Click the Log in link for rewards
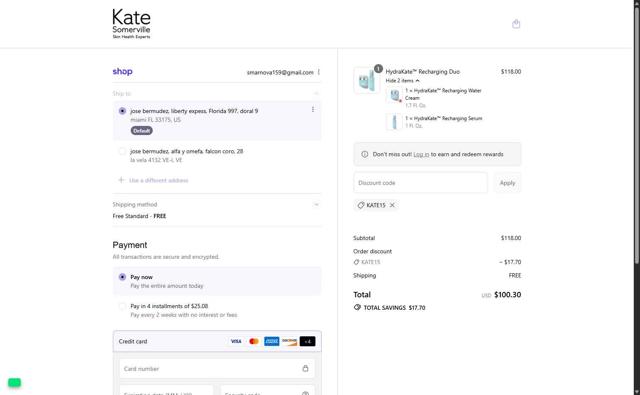 421,155
